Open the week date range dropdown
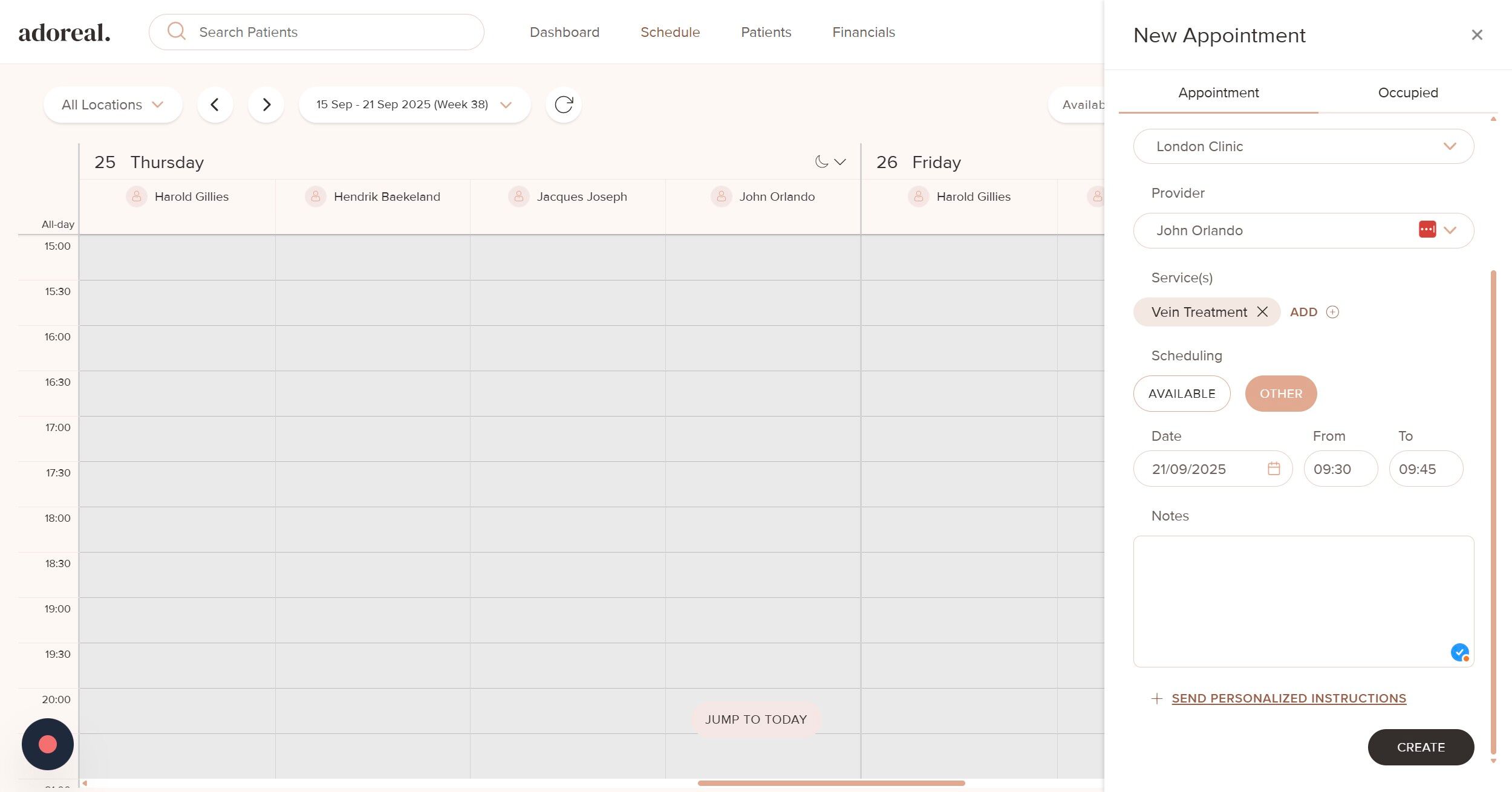1512x792 pixels. pos(414,105)
